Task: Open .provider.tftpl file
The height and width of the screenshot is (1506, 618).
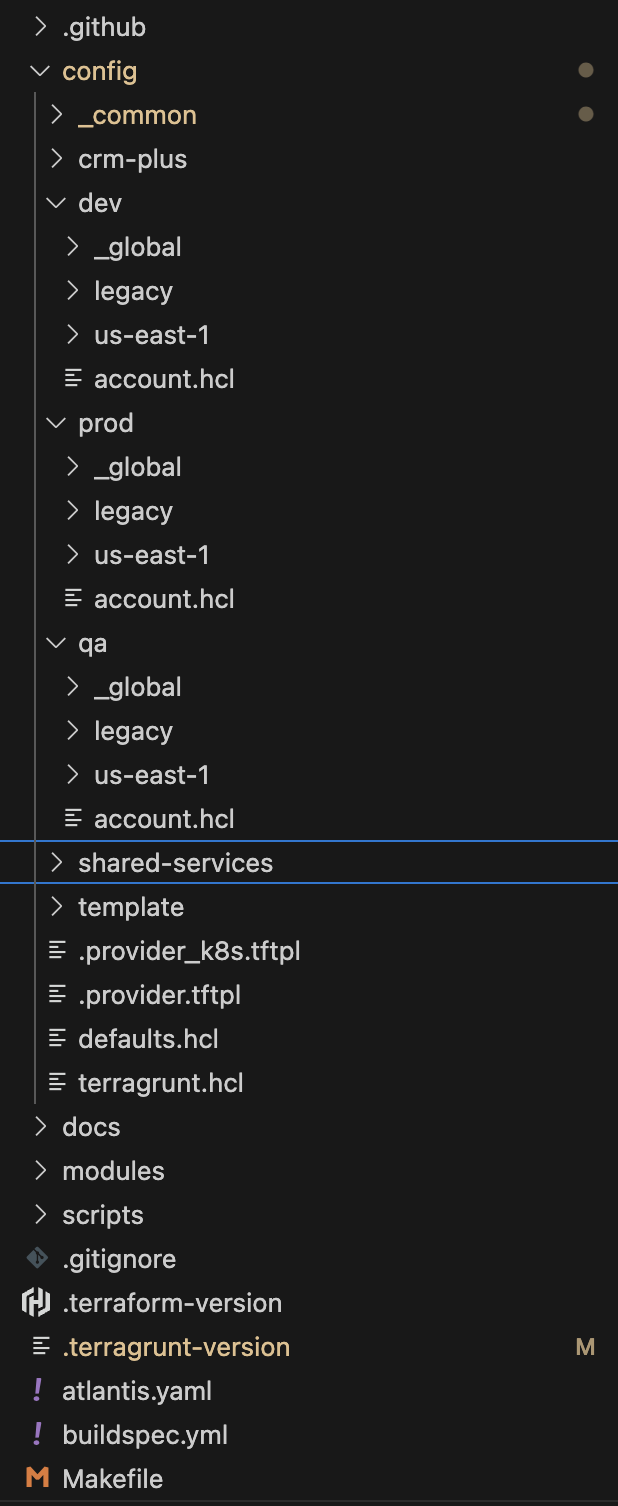Action: pyautogui.click(x=159, y=995)
